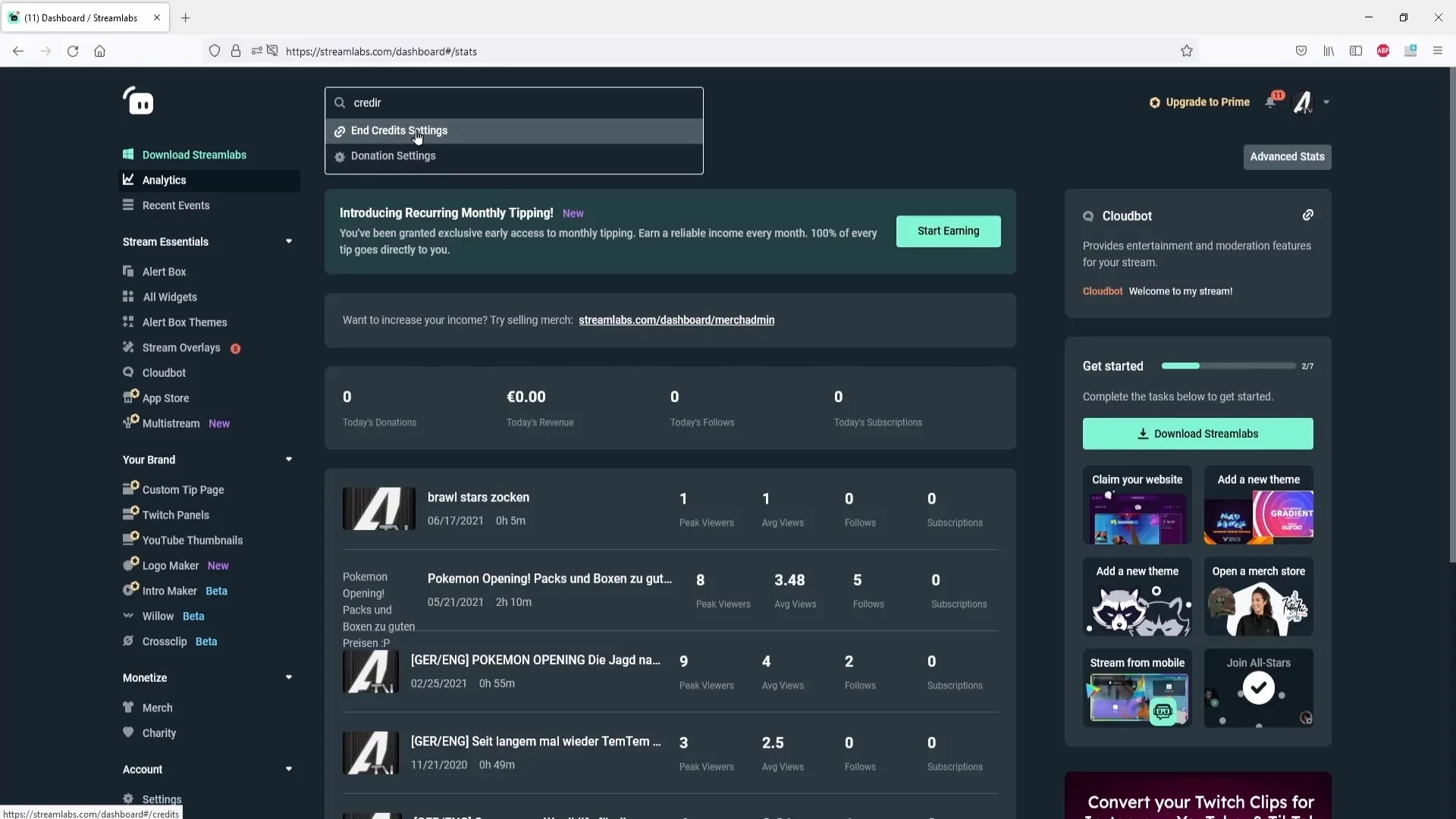The image size is (1456, 819).
Task: Click the All Widgets grid icon
Action: click(x=128, y=297)
